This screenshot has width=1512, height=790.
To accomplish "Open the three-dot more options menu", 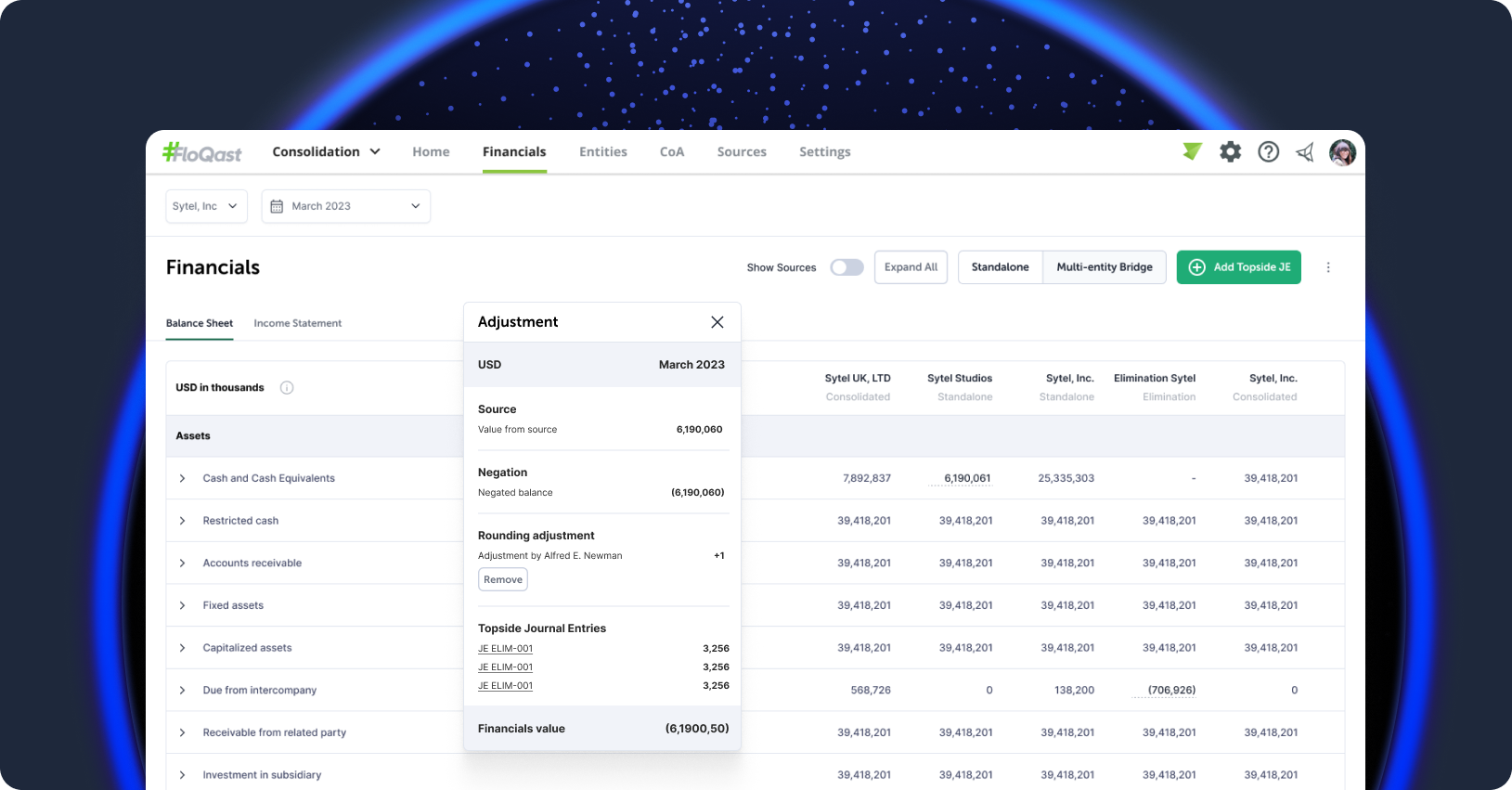I will point(1328,267).
